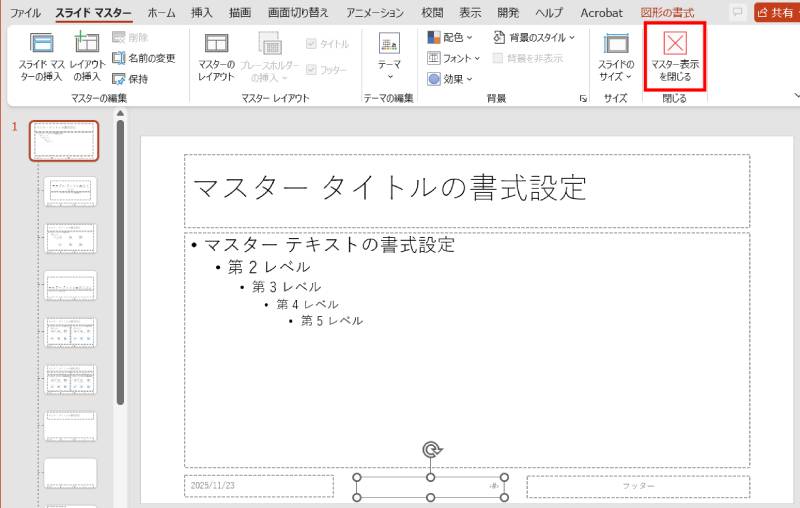Select the third layout thumbnail under master
800x508 pixels.
coord(70,286)
